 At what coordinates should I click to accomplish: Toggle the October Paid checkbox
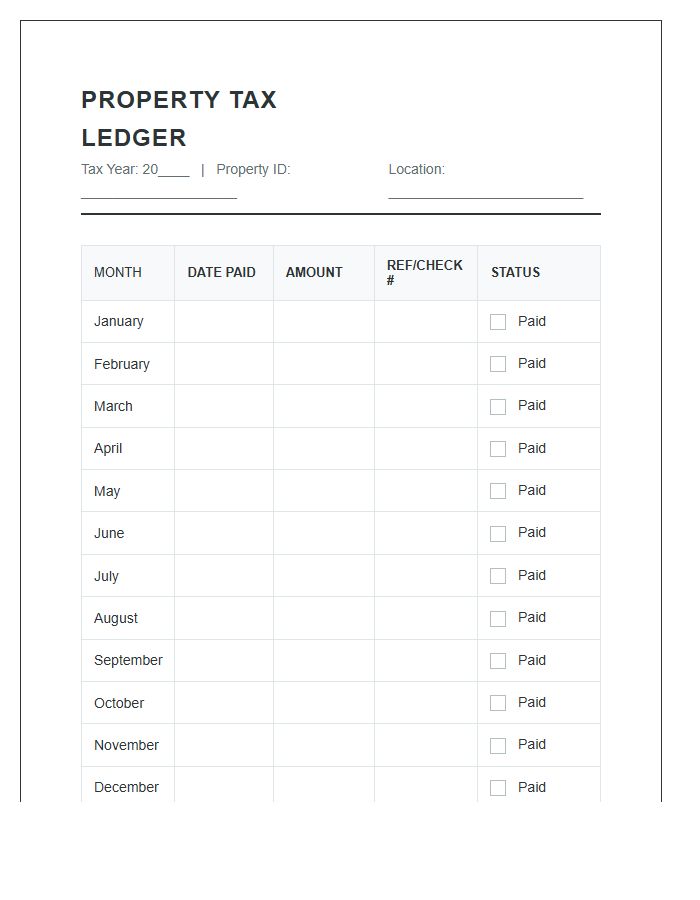tap(498, 703)
